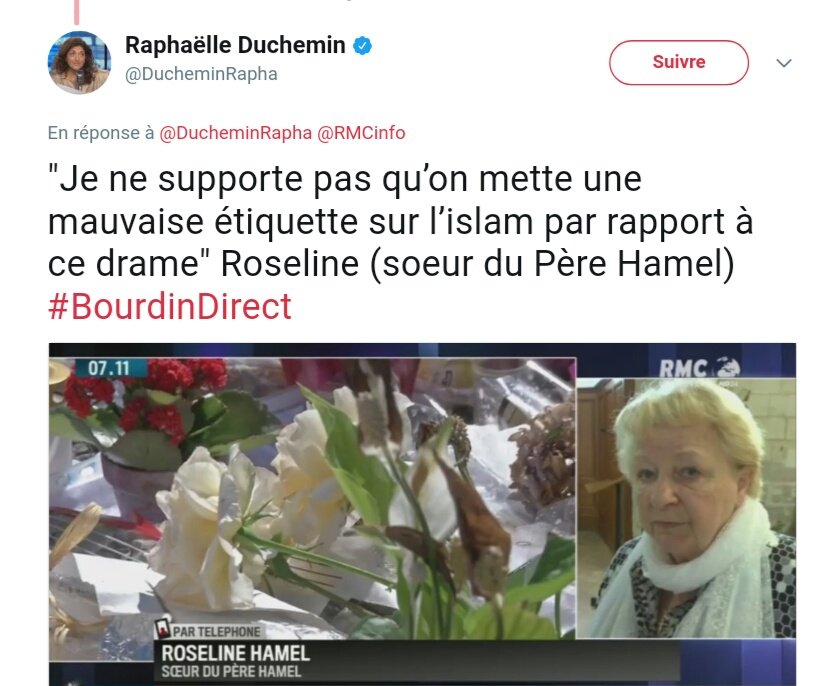The image size is (833, 686).
Task: Click the flowers photo in the image
Action: [x=312, y=498]
